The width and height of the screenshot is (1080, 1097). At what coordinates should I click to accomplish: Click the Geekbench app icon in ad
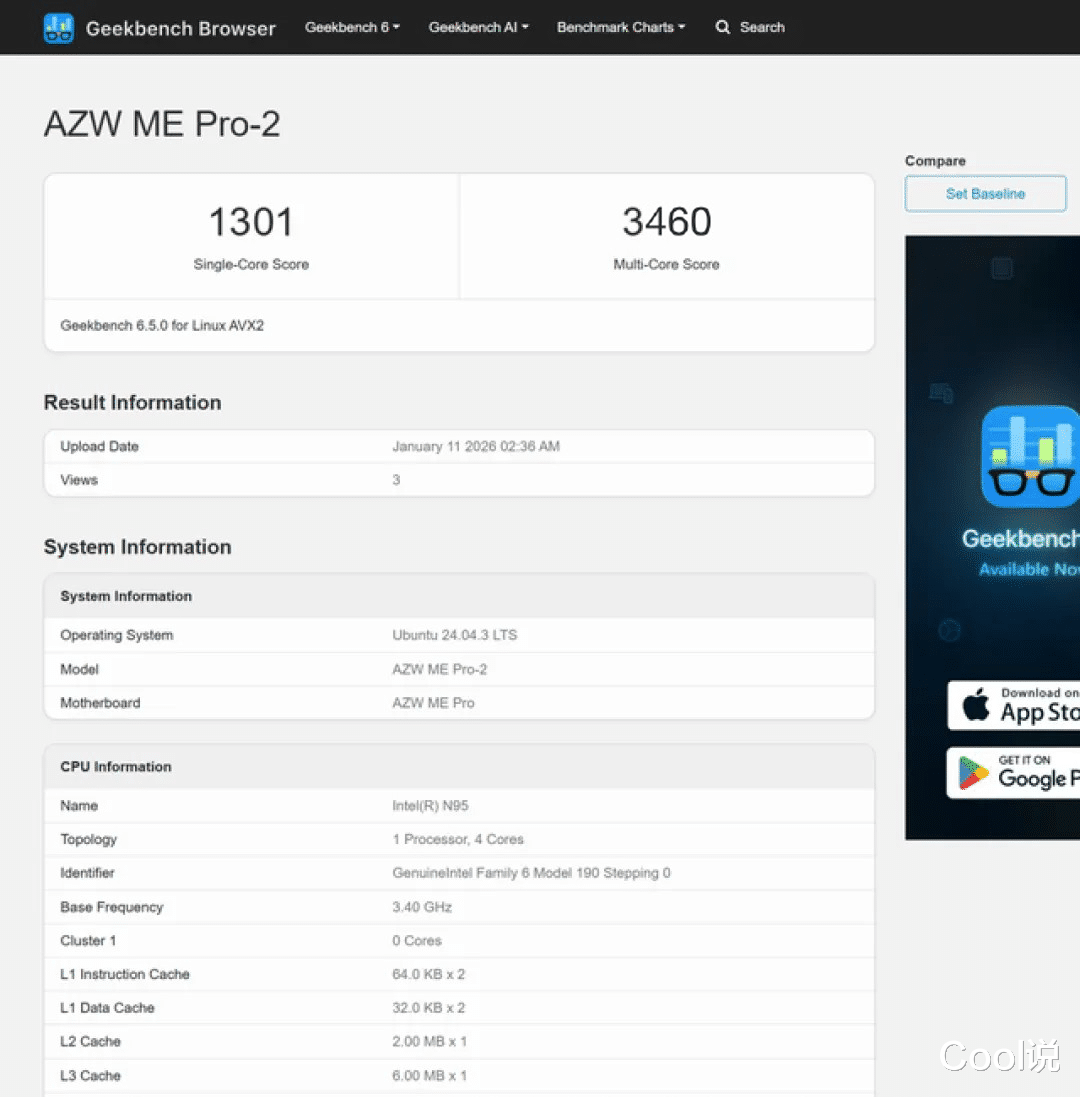point(1030,456)
